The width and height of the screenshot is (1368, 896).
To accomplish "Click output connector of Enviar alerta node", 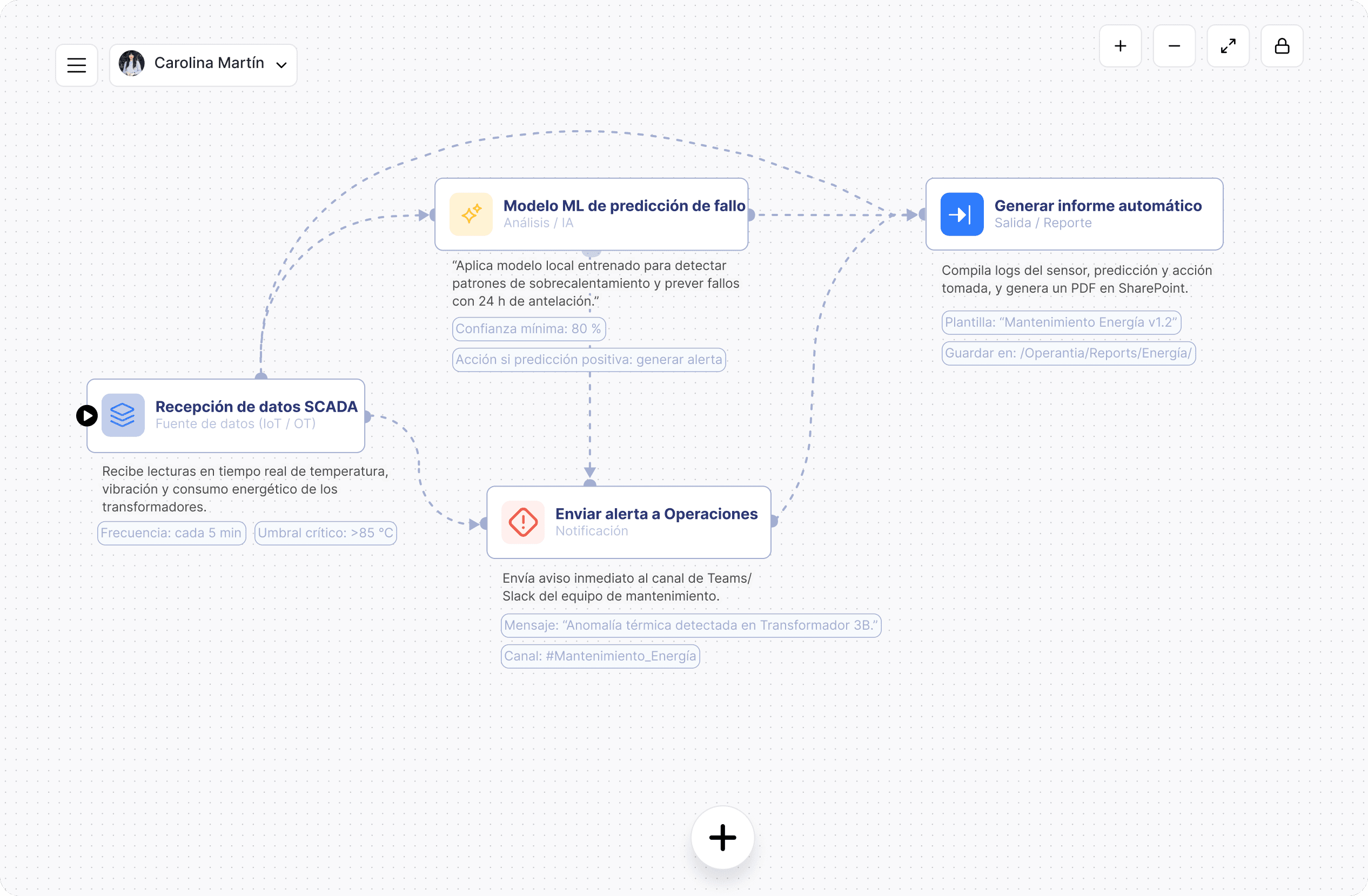I will click(x=774, y=521).
